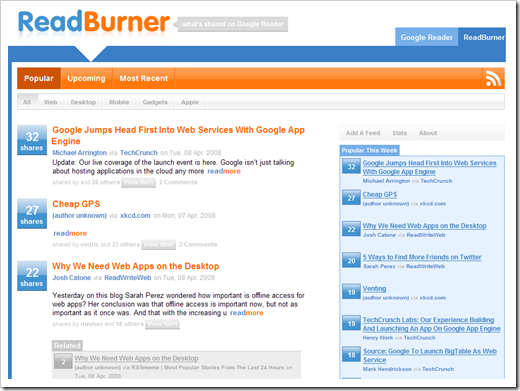This screenshot has width=520, height=391.
Task: Filter by Web category
Action: 51,102
